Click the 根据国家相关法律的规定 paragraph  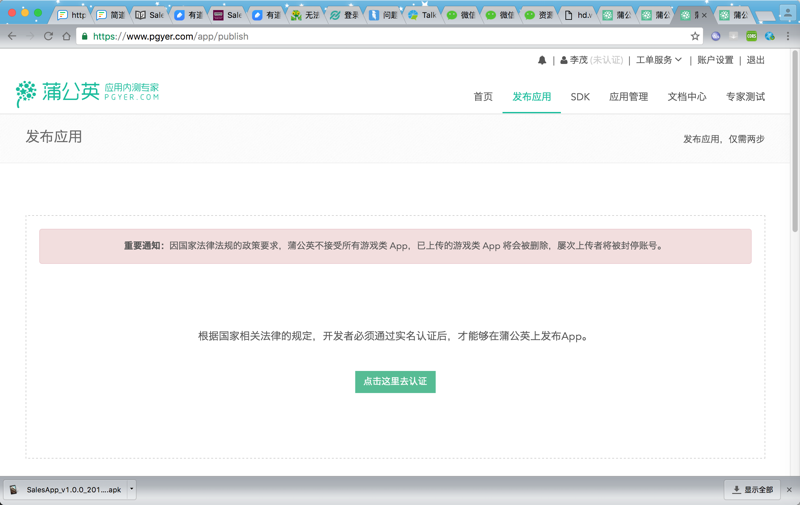pyautogui.click(x=394, y=336)
